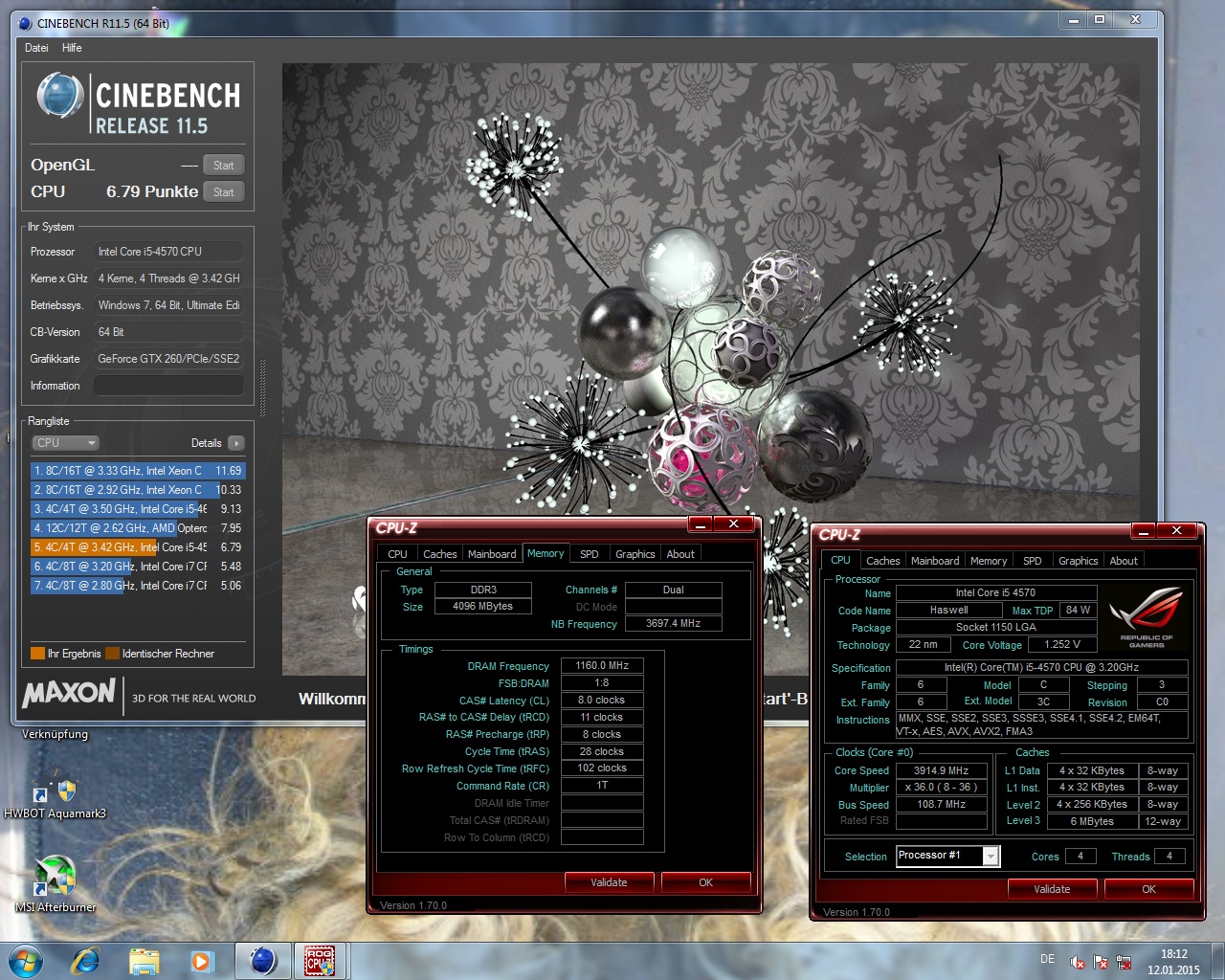Viewport: 1225px width, 980px height.
Task: Open the Processor #1 selection dropdown
Action: pyautogui.click(x=948, y=856)
